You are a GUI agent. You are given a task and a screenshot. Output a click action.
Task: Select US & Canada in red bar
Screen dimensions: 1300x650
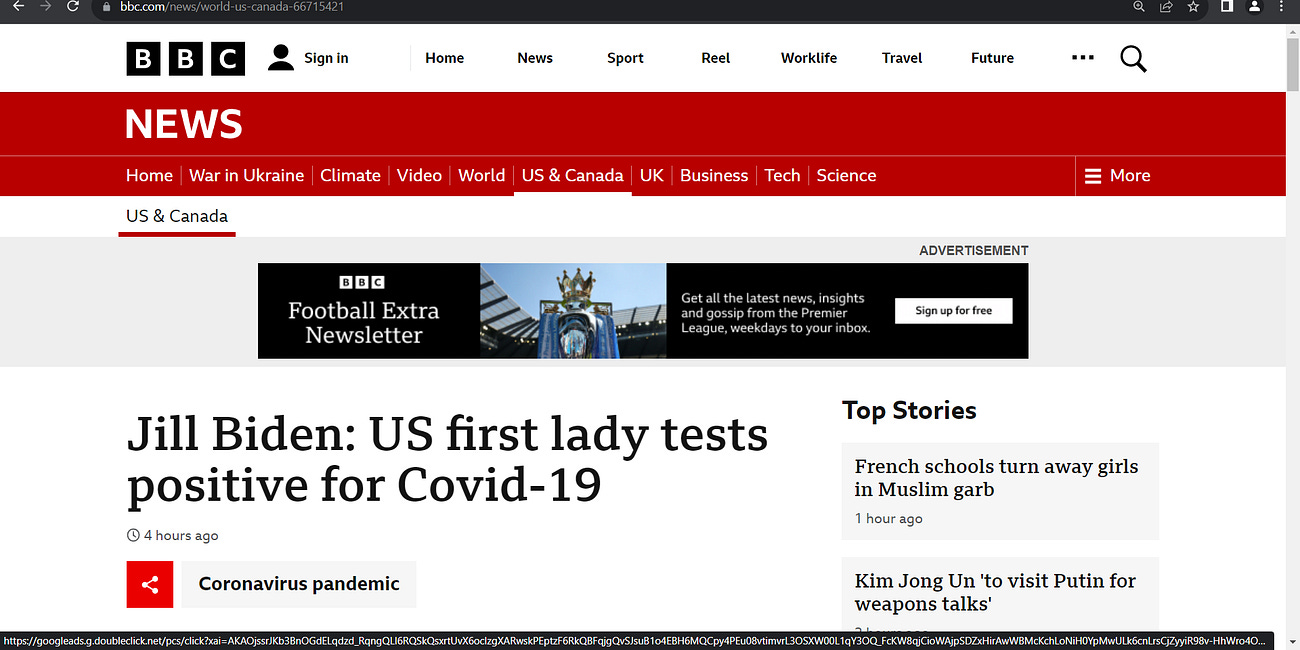pyautogui.click(x=572, y=175)
